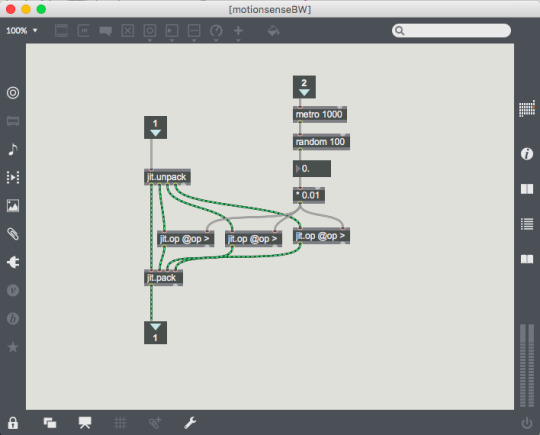Open new view of patcher windows icon
This screenshot has height=435, width=540.
click(x=50, y=423)
